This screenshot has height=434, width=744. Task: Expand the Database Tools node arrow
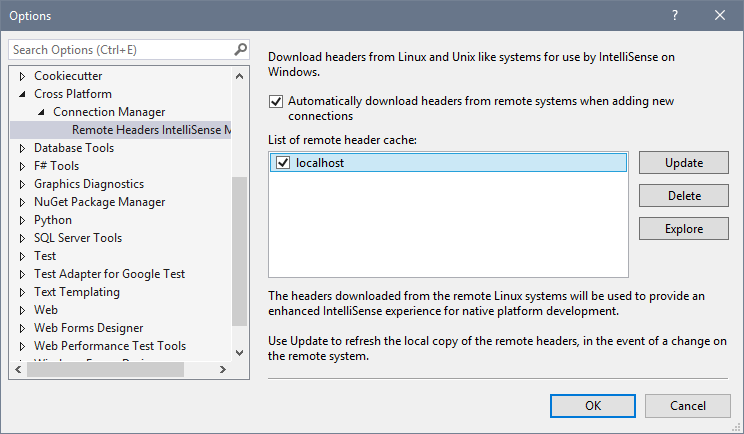click(22, 148)
